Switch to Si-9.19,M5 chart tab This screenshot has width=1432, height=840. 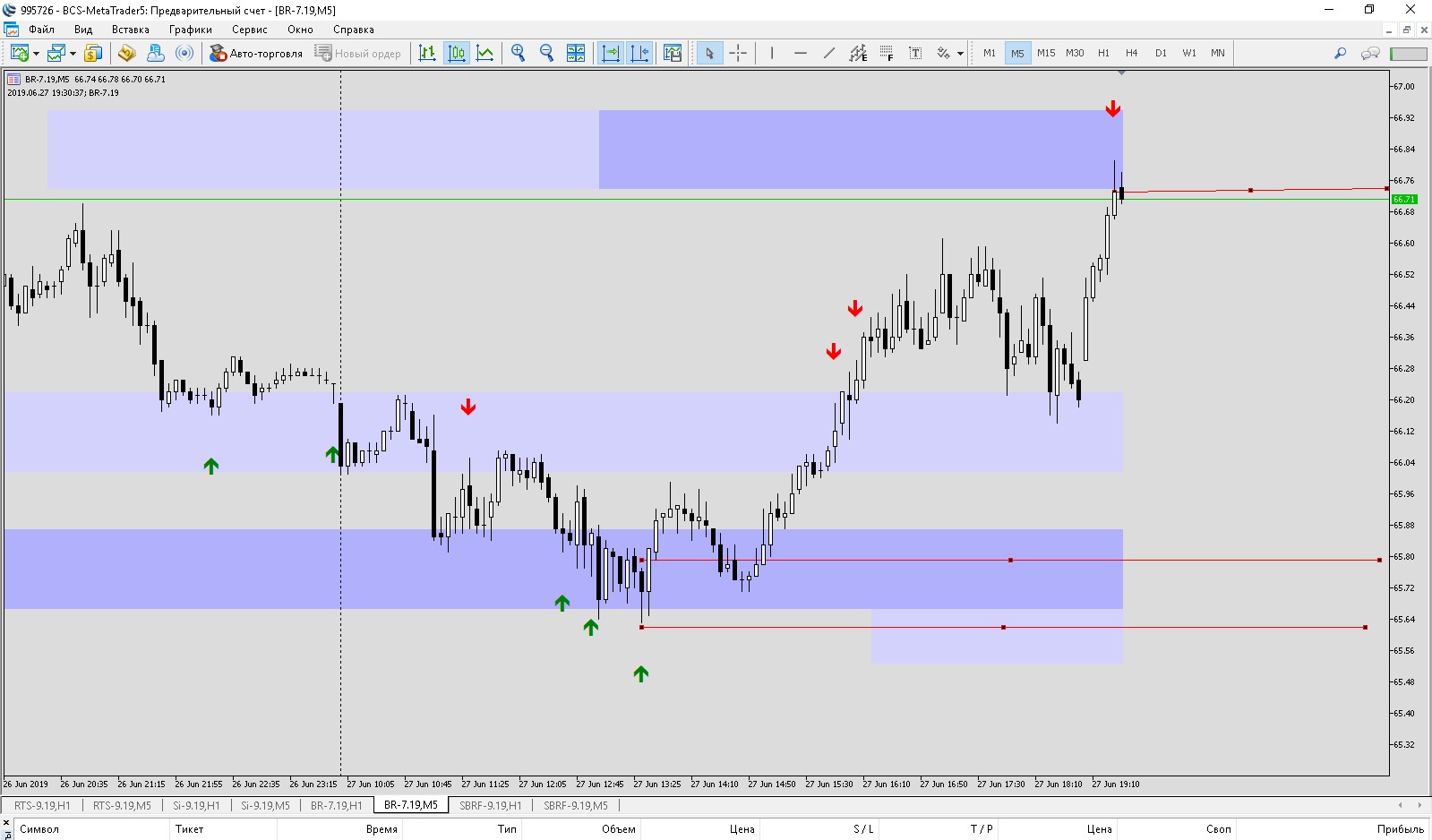click(265, 805)
